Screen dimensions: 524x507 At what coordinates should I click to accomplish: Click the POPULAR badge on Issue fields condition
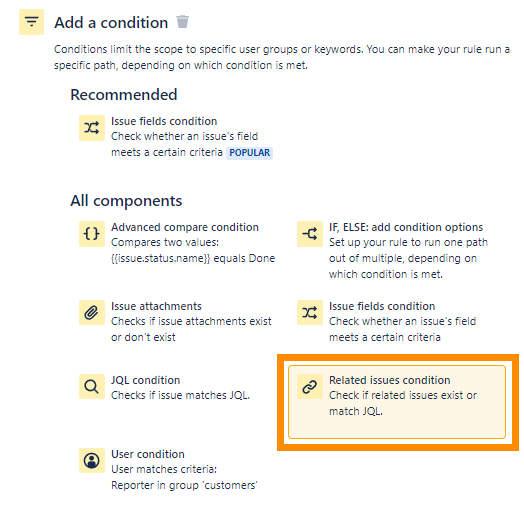[249, 153]
